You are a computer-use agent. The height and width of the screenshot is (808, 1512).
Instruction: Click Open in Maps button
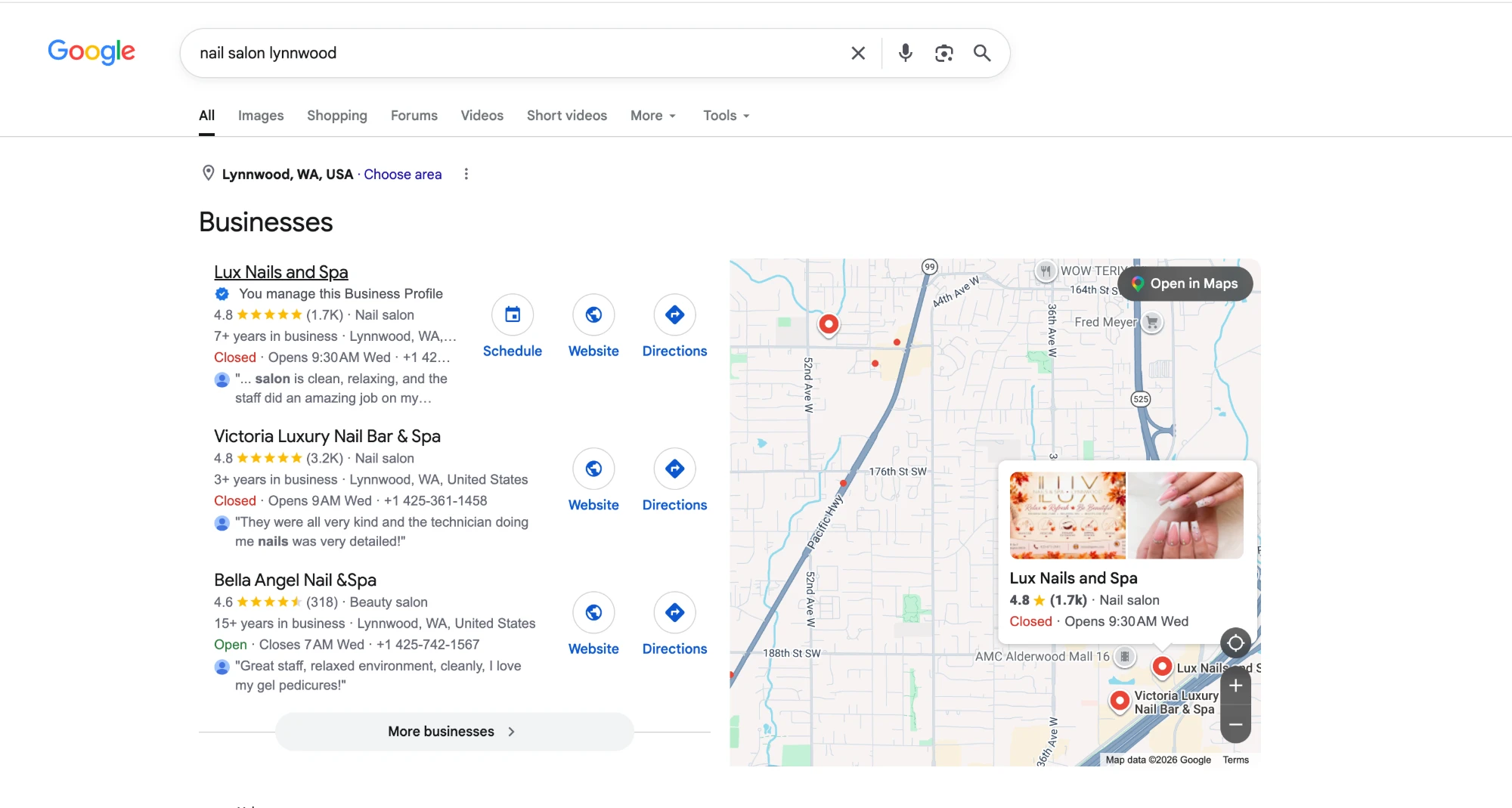coord(1185,283)
